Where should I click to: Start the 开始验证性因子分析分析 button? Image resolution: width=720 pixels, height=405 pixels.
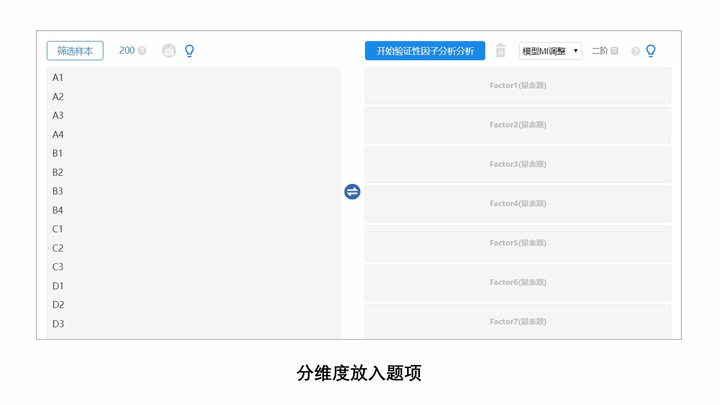(425, 51)
